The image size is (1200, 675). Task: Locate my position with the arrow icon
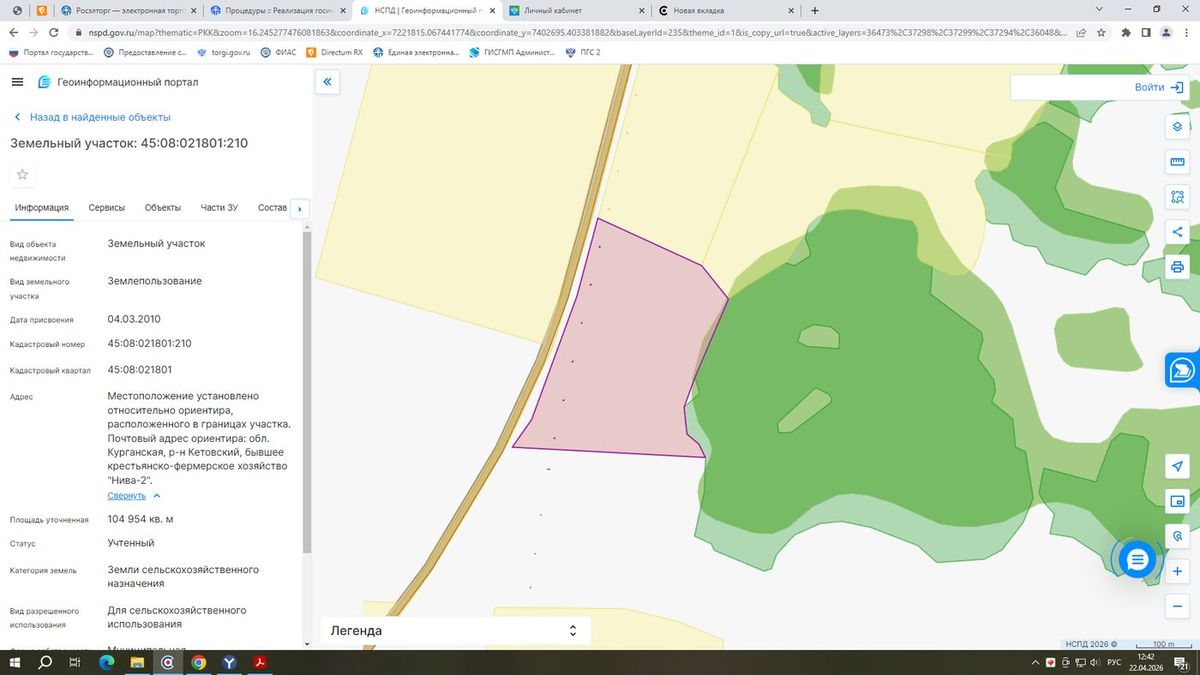1177,467
